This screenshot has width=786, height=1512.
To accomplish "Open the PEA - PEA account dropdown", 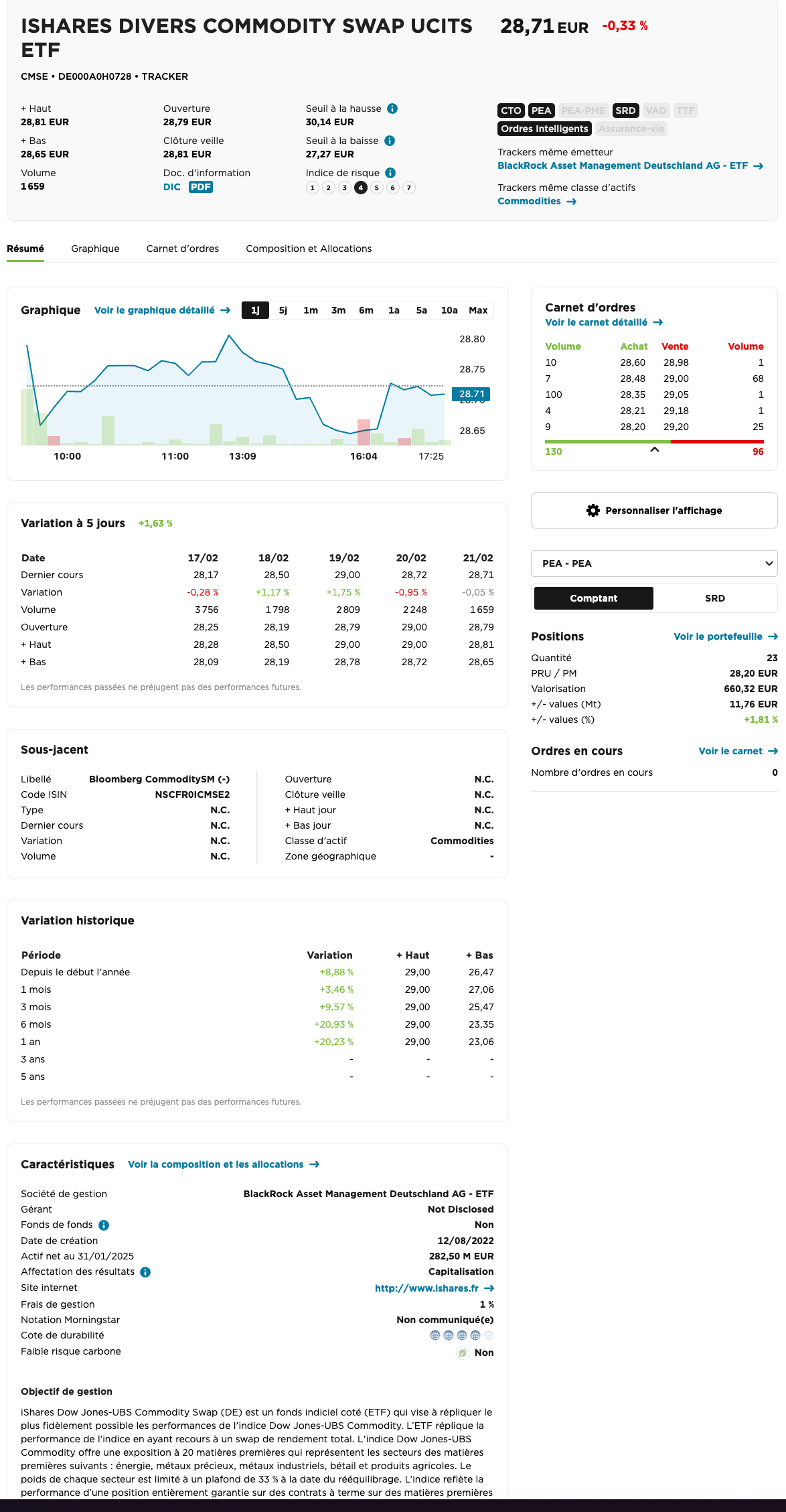I will [653, 563].
